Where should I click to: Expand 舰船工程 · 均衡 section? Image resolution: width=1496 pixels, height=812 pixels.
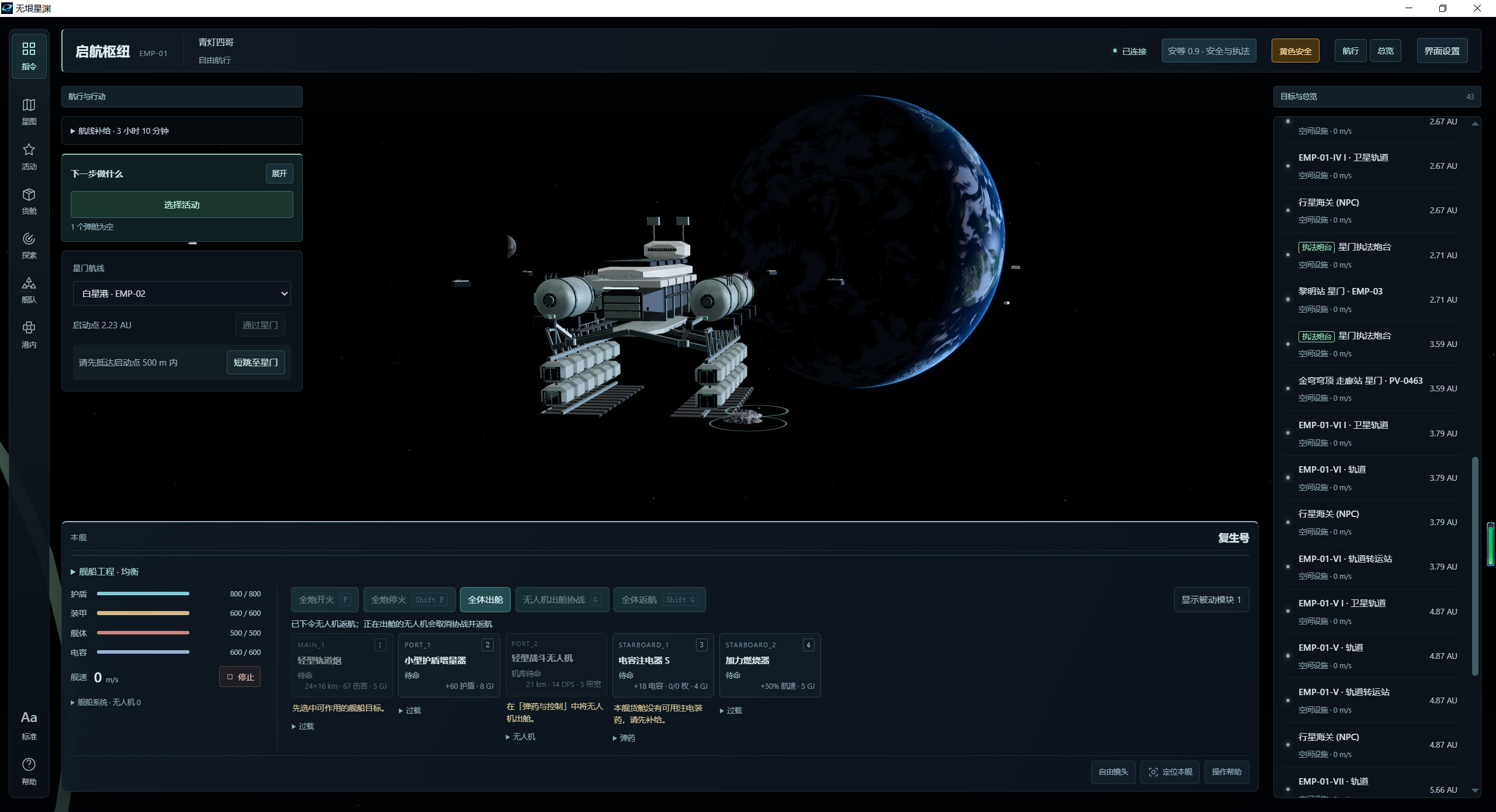pyautogui.click(x=105, y=571)
